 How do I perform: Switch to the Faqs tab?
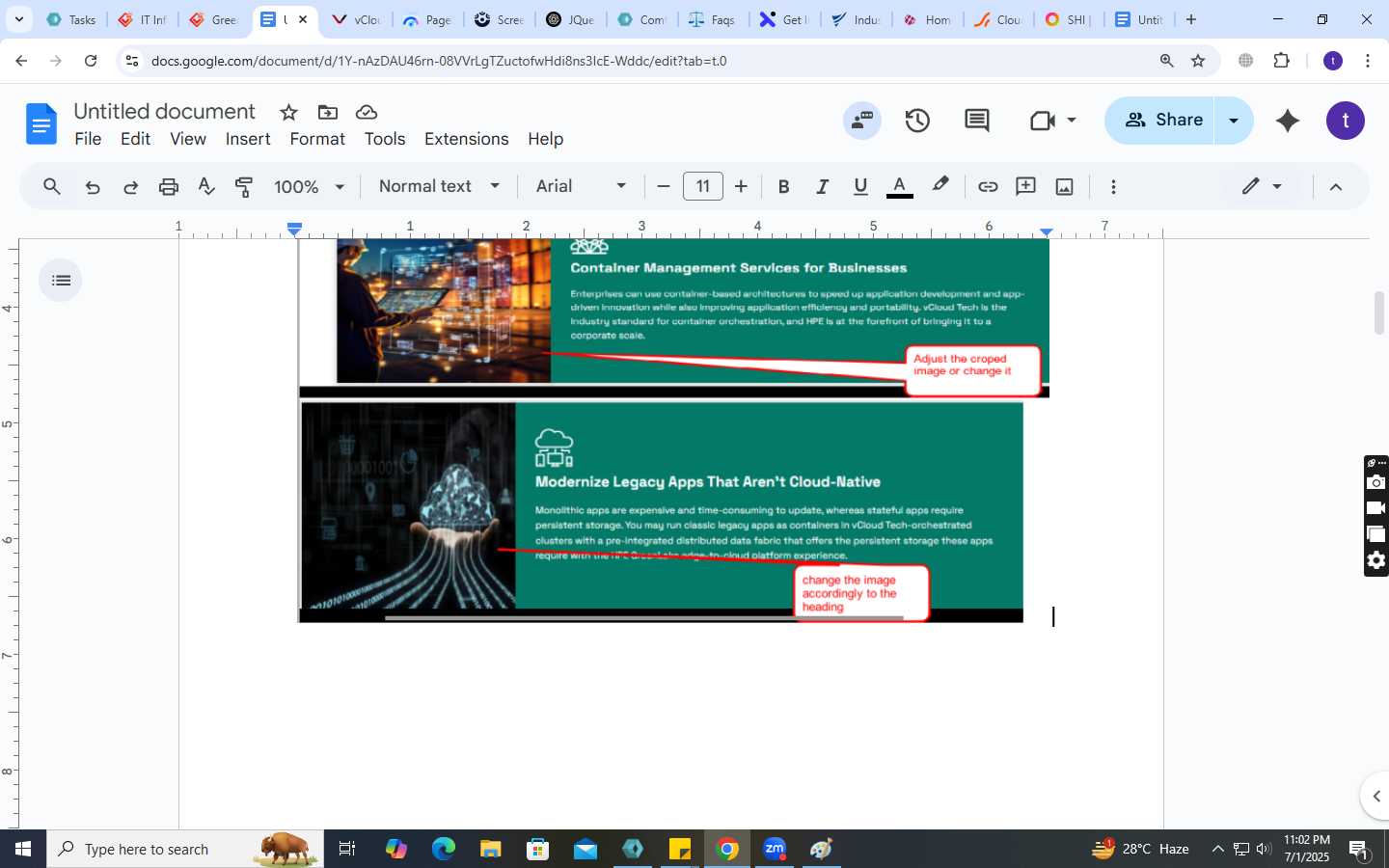click(x=712, y=19)
